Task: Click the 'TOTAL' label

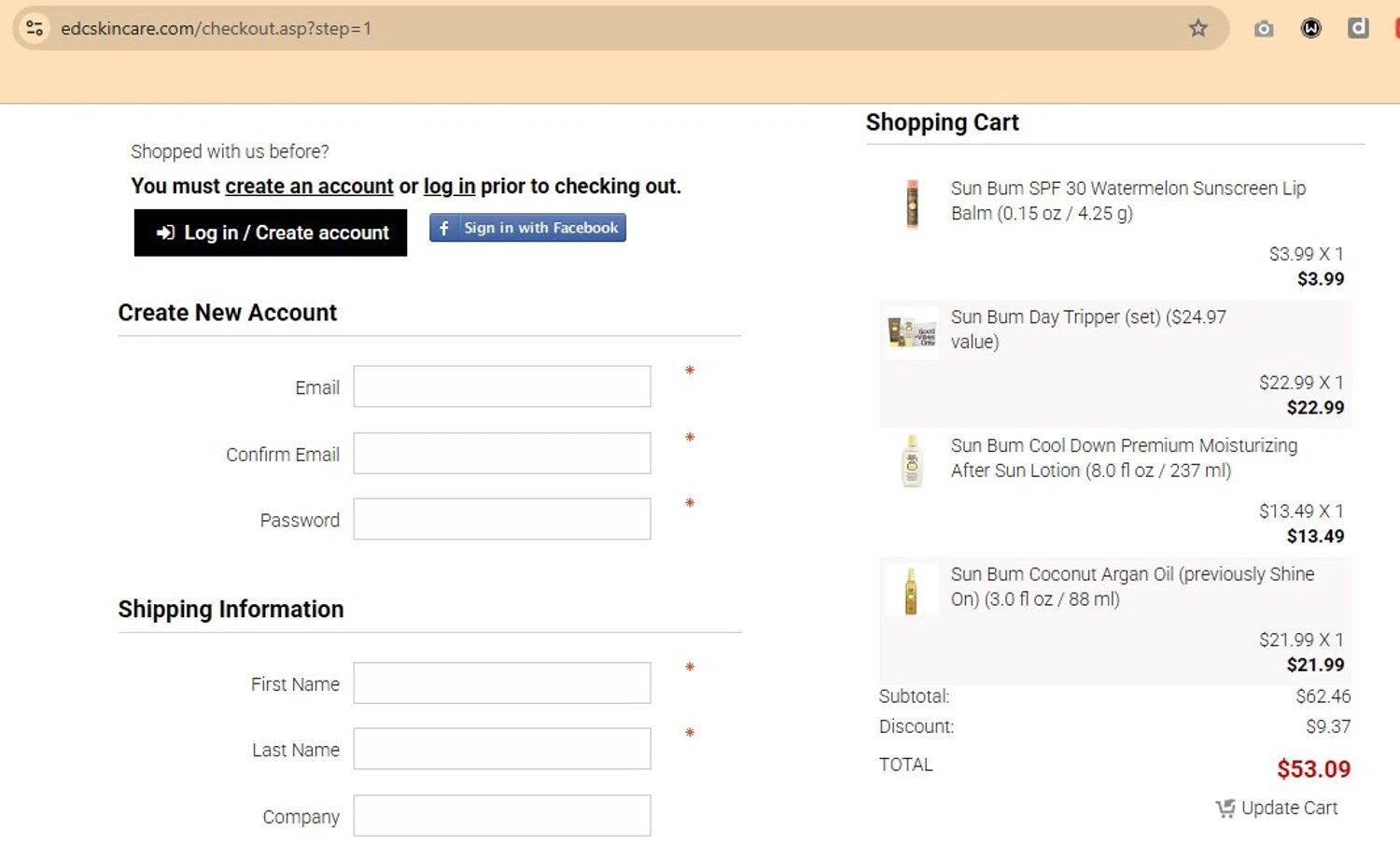Action: coord(905,765)
